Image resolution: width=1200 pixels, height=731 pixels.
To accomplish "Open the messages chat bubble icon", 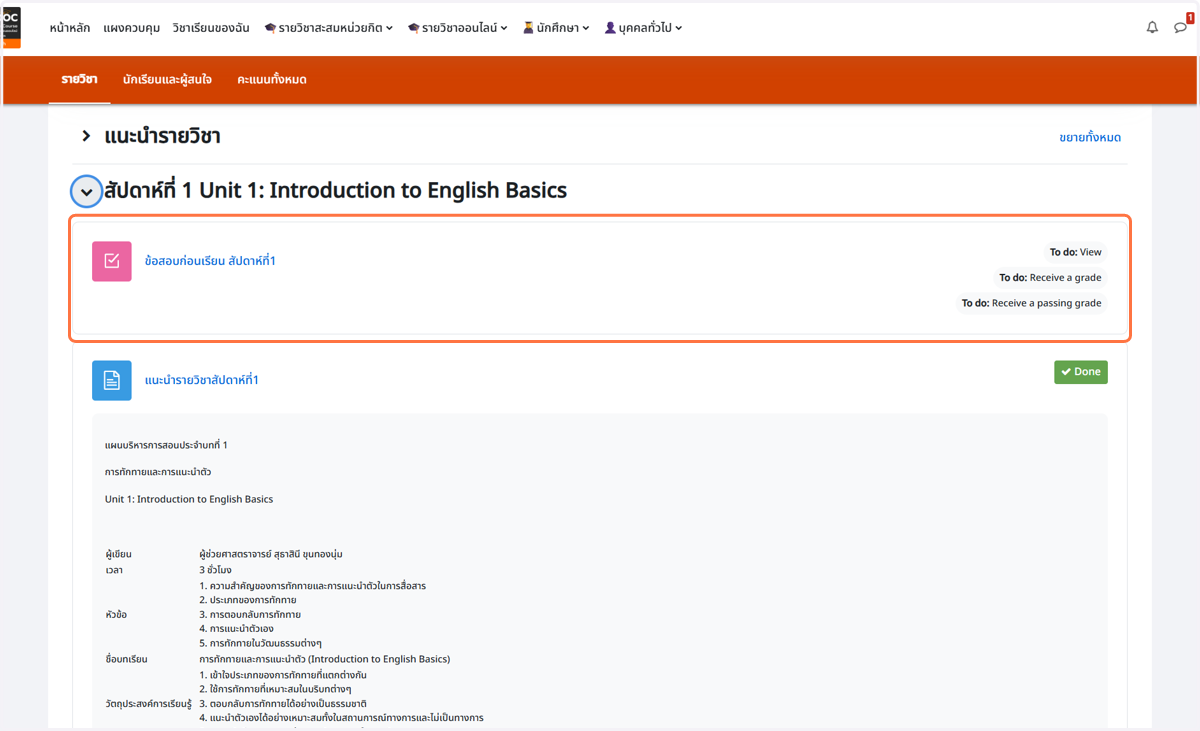I will point(1181,28).
